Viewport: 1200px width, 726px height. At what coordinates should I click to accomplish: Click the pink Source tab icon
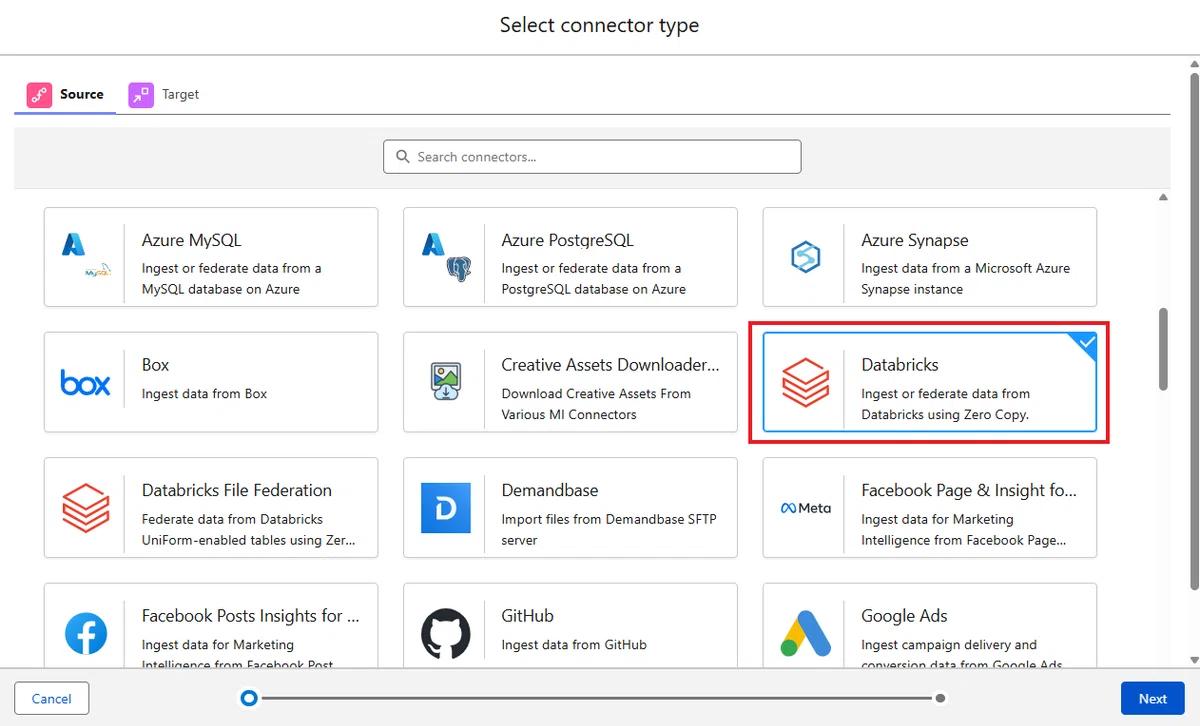pos(39,94)
